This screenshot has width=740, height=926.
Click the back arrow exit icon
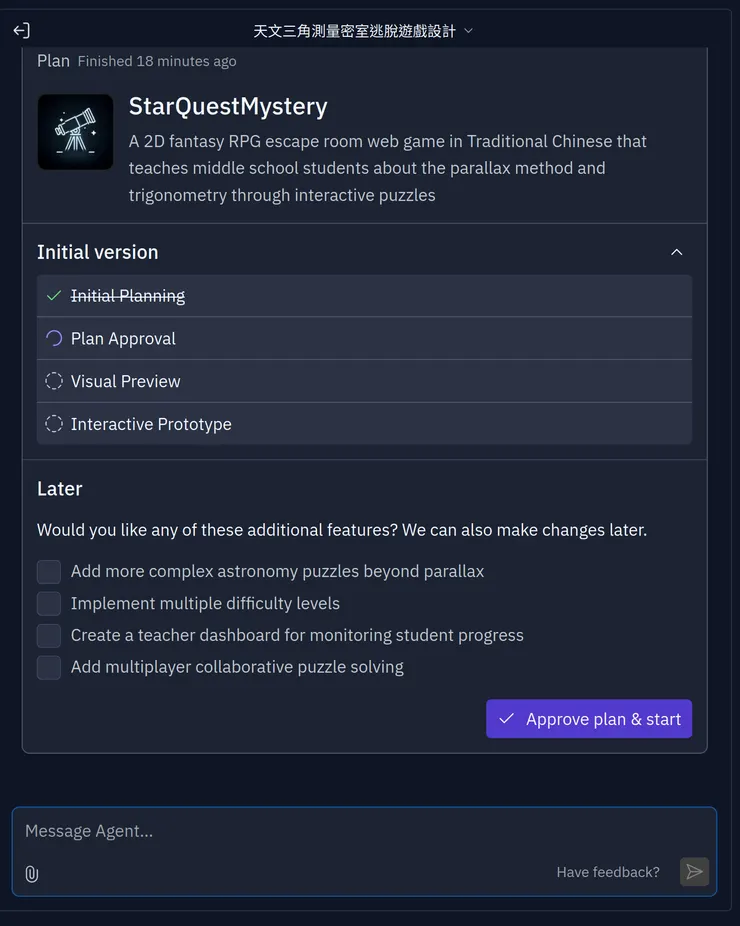21,31
